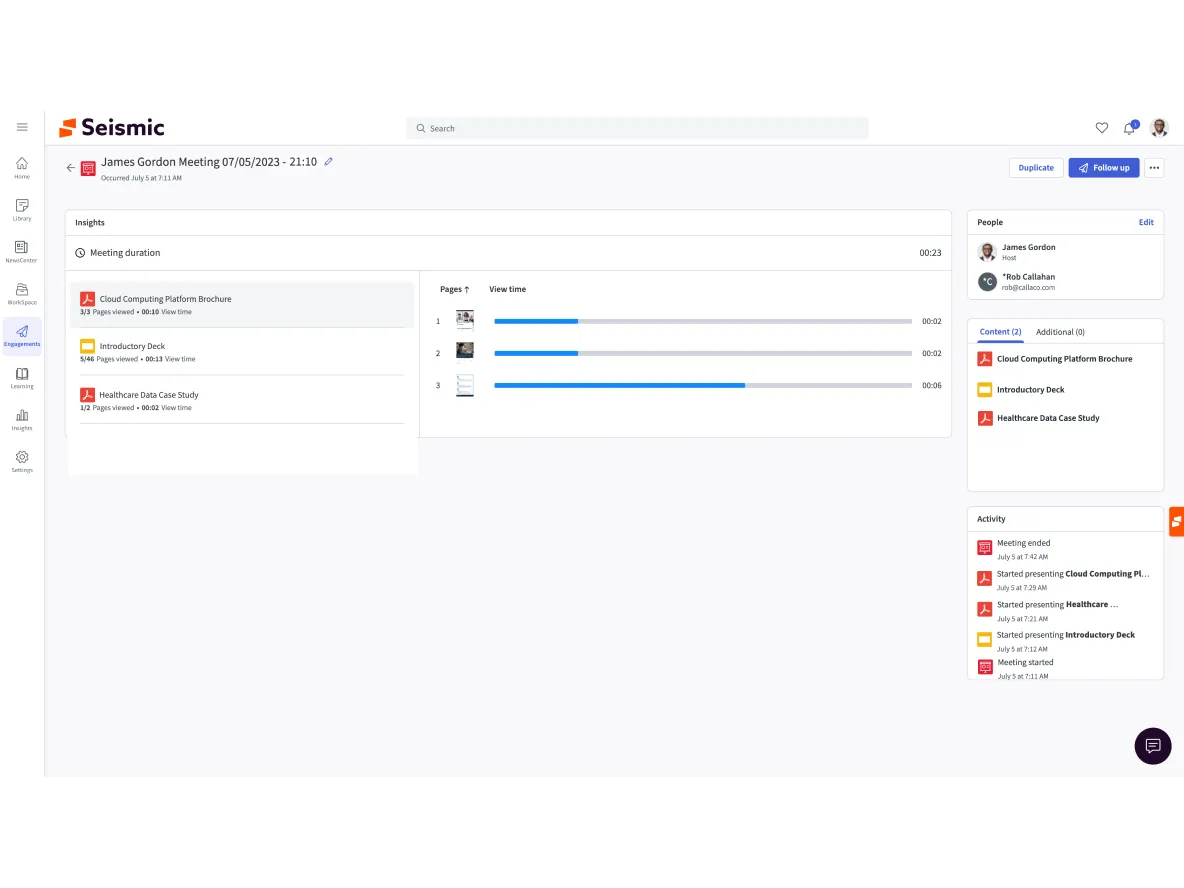1184x888 pixels.
Task: Click the back arrow beside meeting title
Action: coord(70,168)
